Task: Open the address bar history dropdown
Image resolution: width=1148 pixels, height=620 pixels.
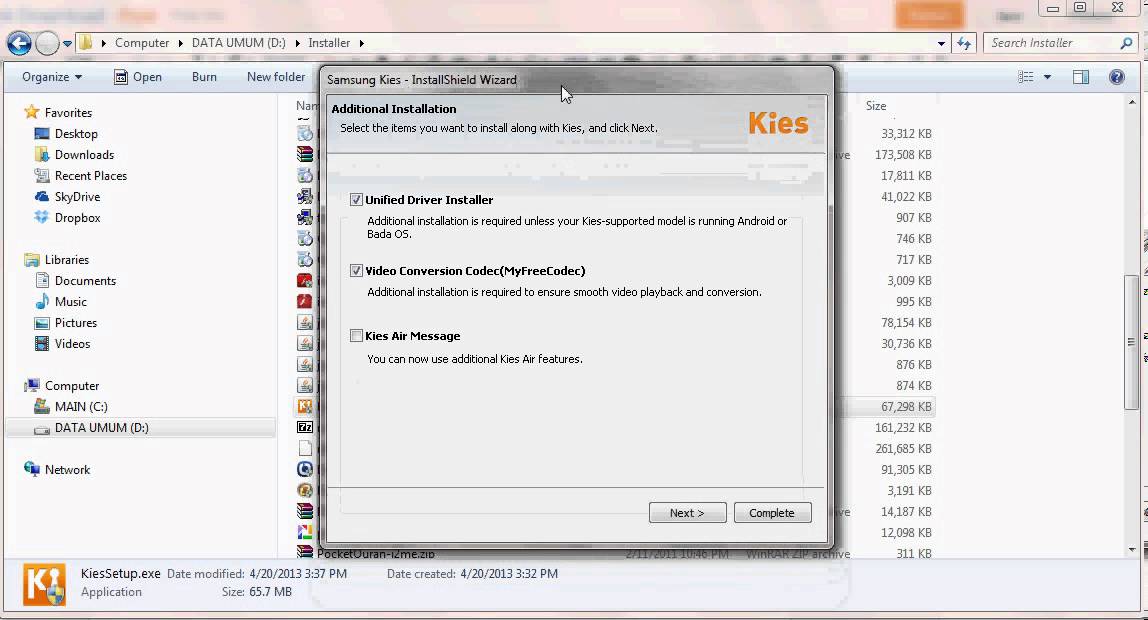Action: (x=941, y=44)
